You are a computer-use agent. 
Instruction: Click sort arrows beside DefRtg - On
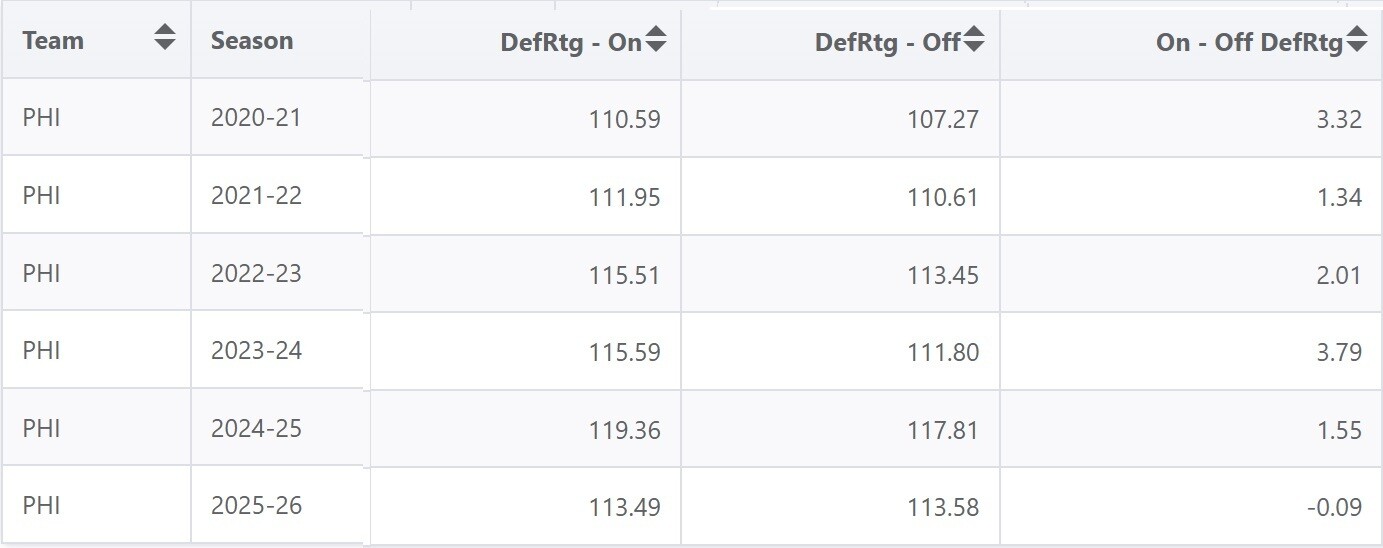[x=656, y=40]
